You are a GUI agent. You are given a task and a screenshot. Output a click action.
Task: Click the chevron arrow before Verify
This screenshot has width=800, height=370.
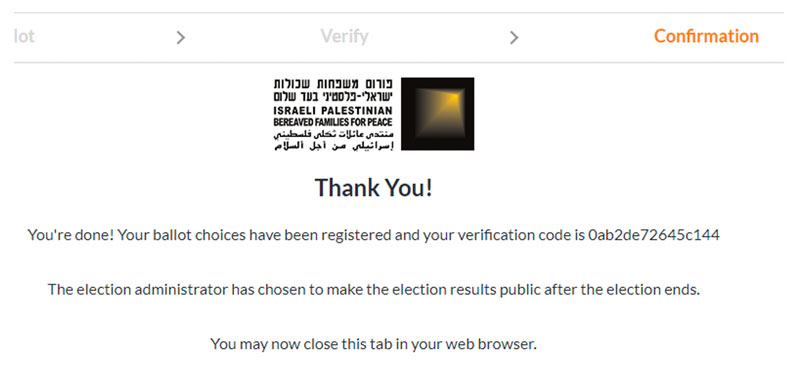180,37
